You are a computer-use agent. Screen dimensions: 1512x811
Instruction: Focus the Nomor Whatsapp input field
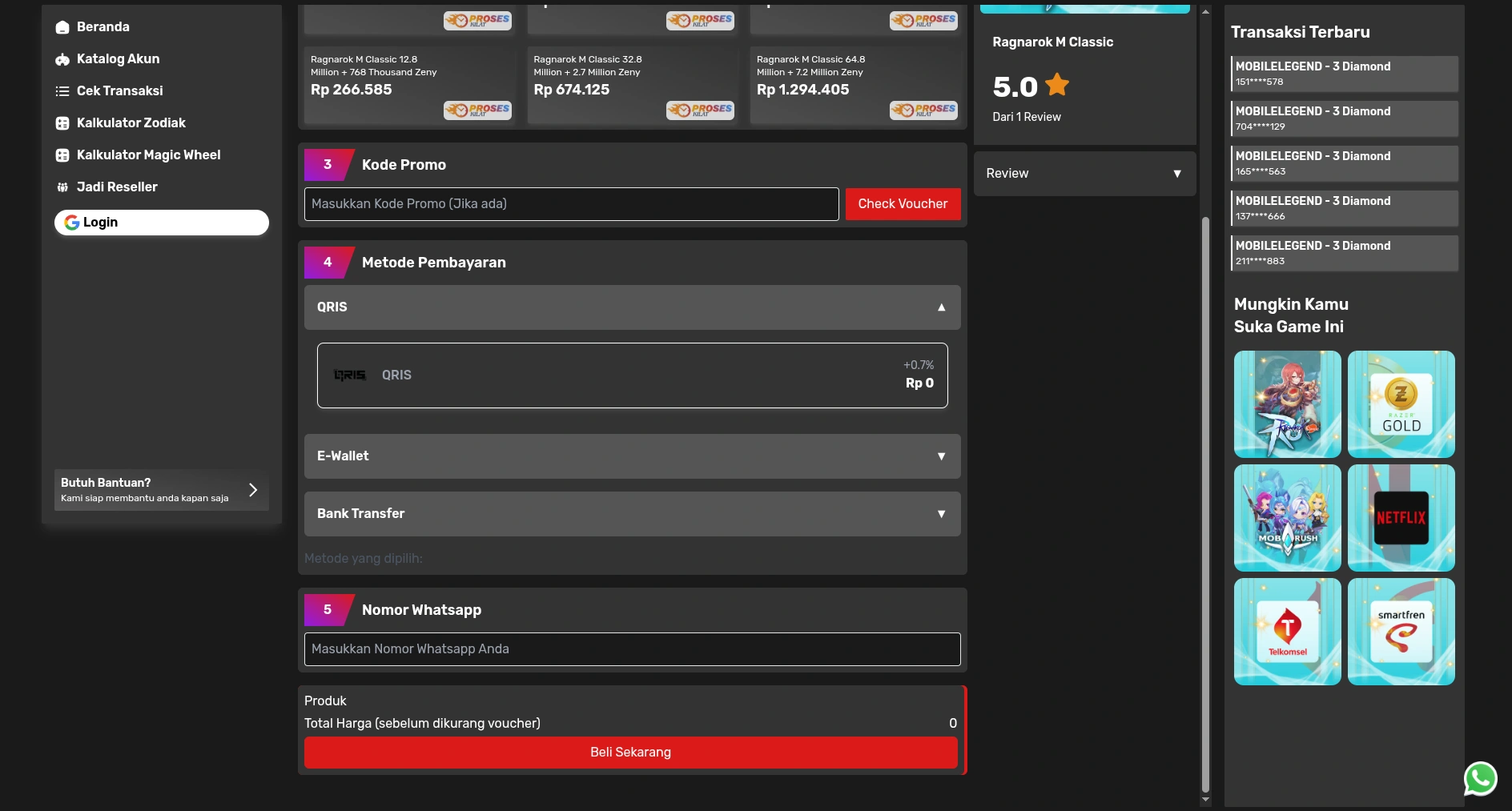tap(632, 649)
